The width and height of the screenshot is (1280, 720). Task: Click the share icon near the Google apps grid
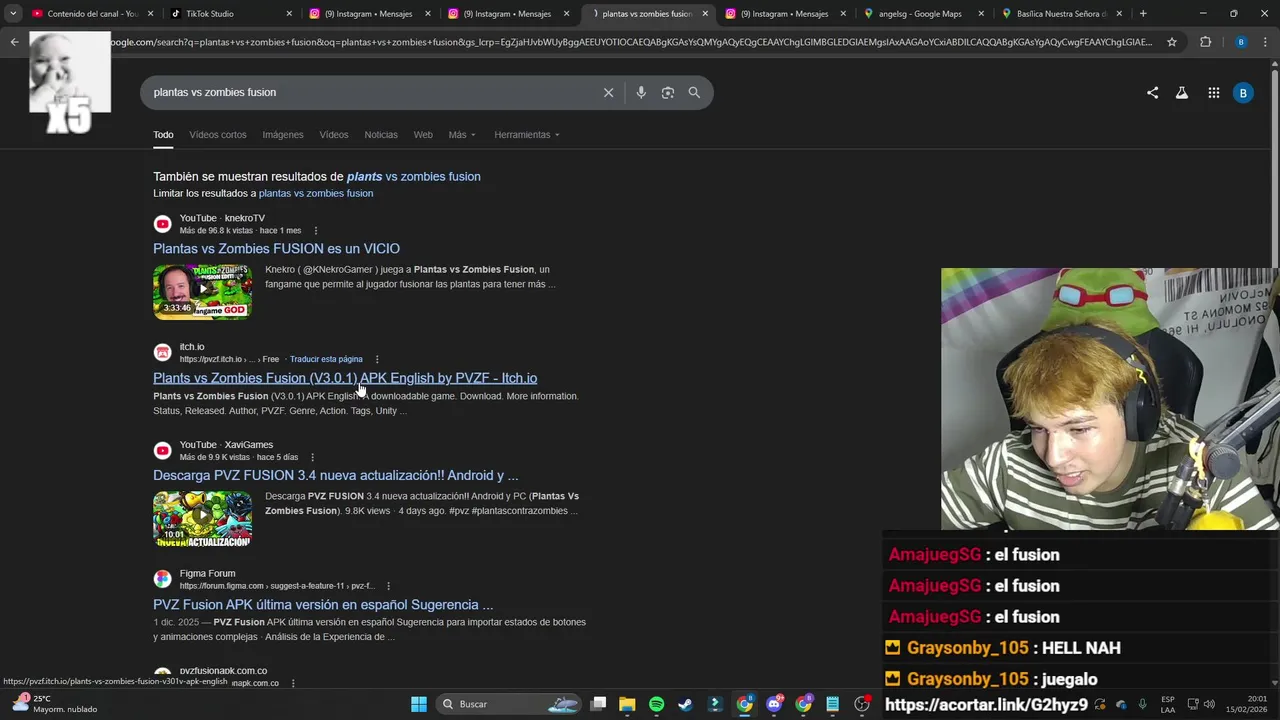point(1152,92)
